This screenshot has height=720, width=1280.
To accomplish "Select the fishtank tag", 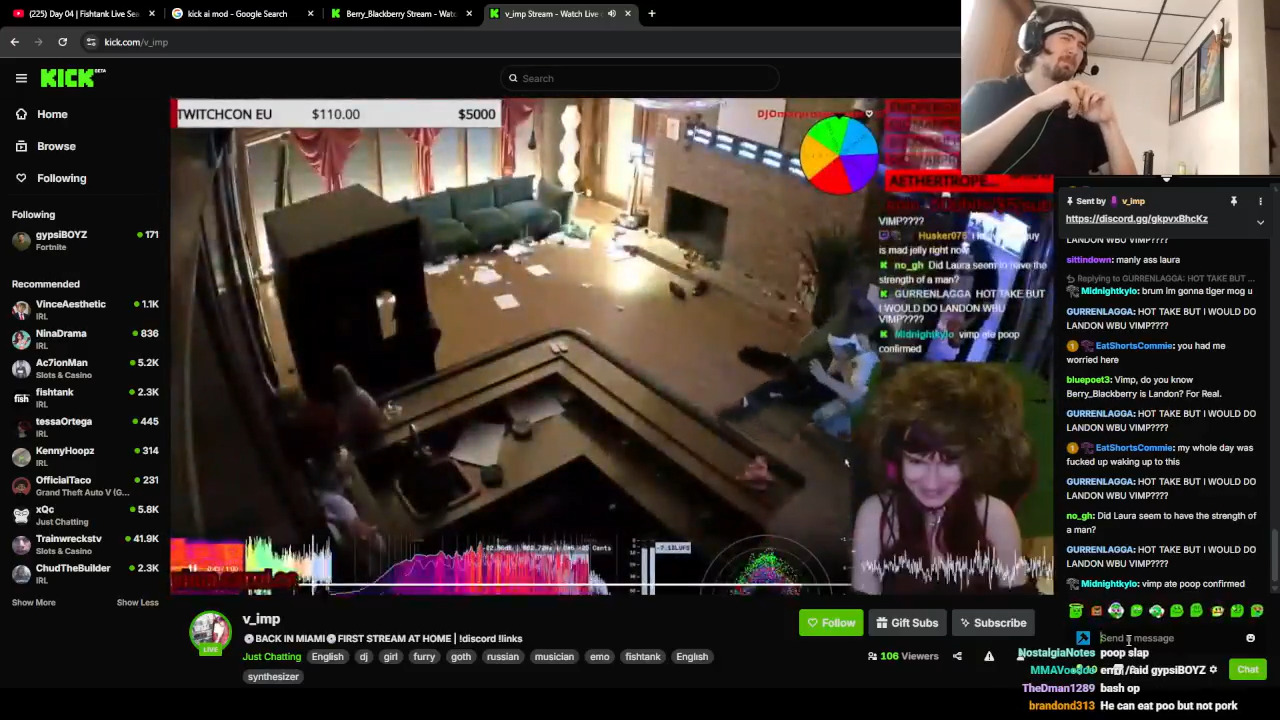I will 643,657.
